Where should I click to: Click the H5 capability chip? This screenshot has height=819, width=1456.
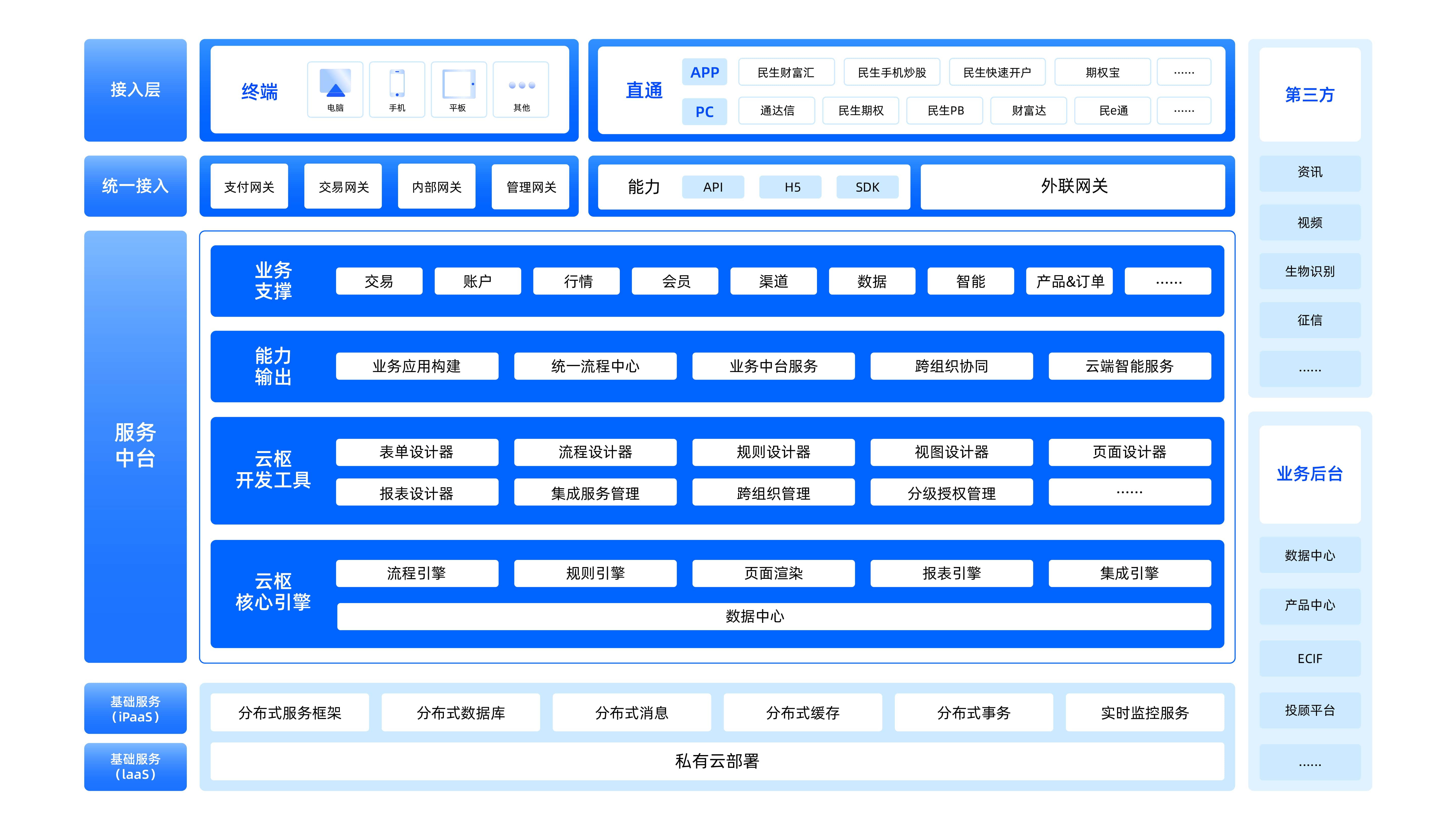[791, 187]
